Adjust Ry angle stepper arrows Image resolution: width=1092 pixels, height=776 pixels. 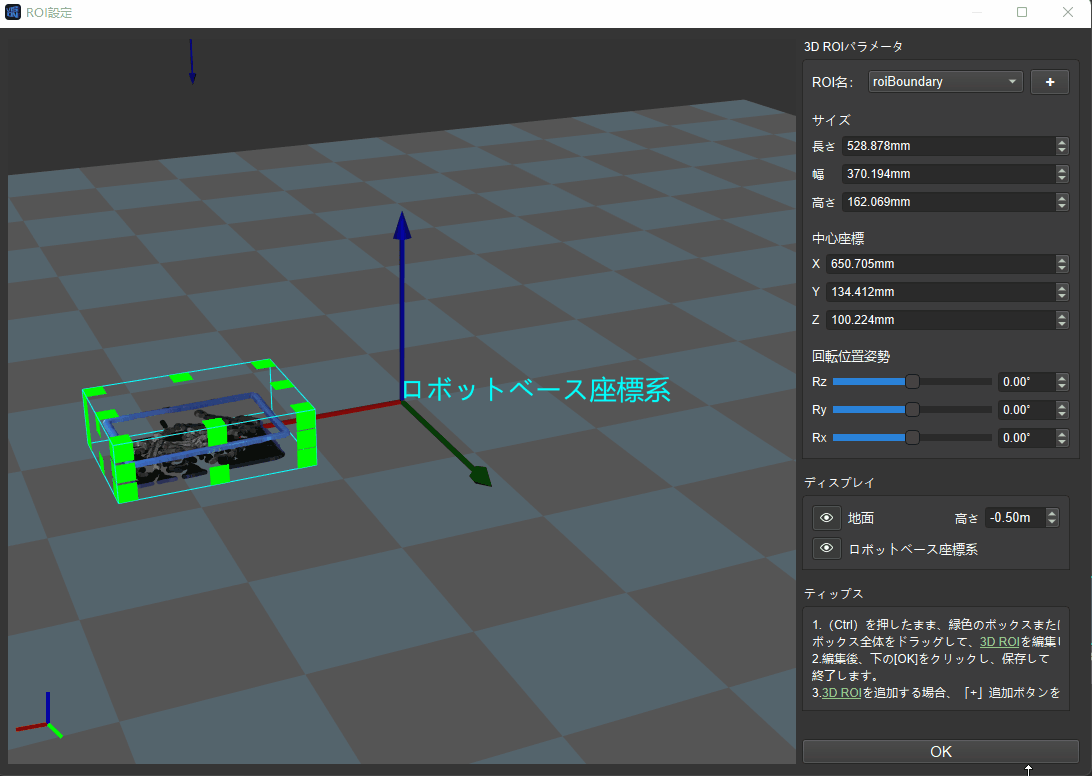1062,410
